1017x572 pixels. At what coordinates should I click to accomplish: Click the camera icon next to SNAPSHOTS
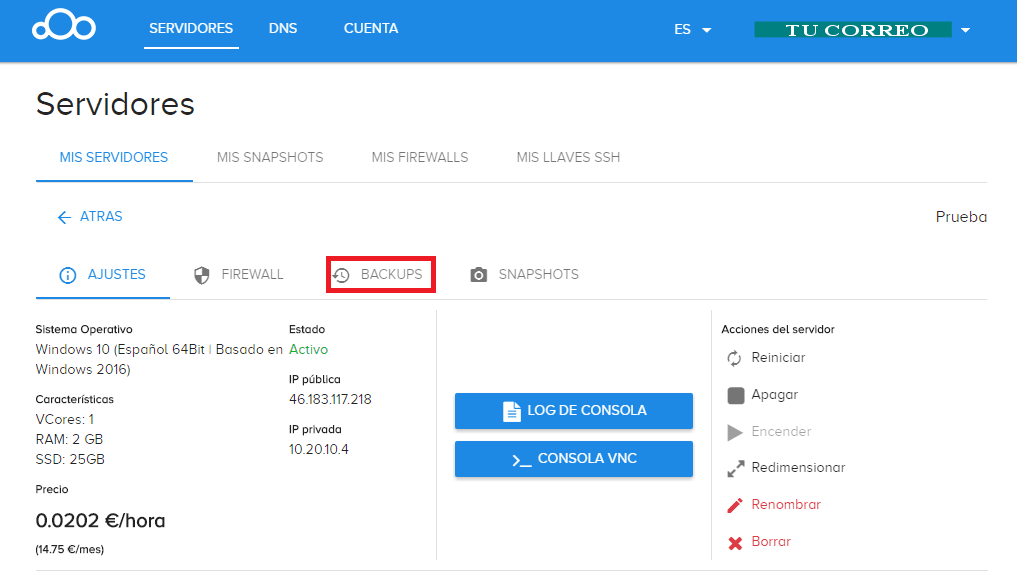[479, 275]
